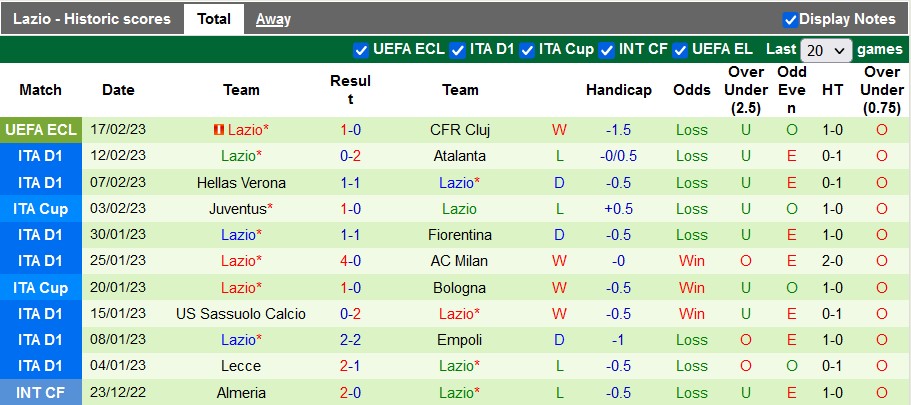Viewport: 911px width, 405px height.
Task: Click the 4-0 result against AC Milan
Action: [350, 261]
